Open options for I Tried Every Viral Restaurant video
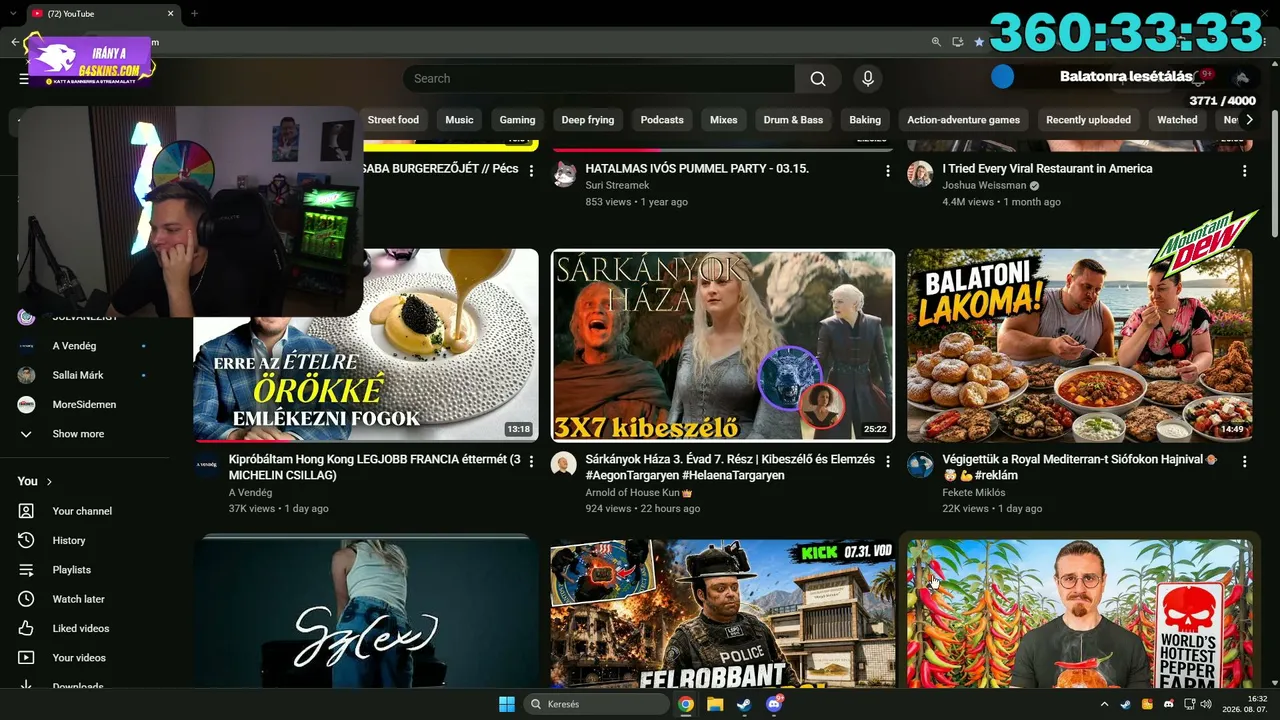 click(1244, 171)
